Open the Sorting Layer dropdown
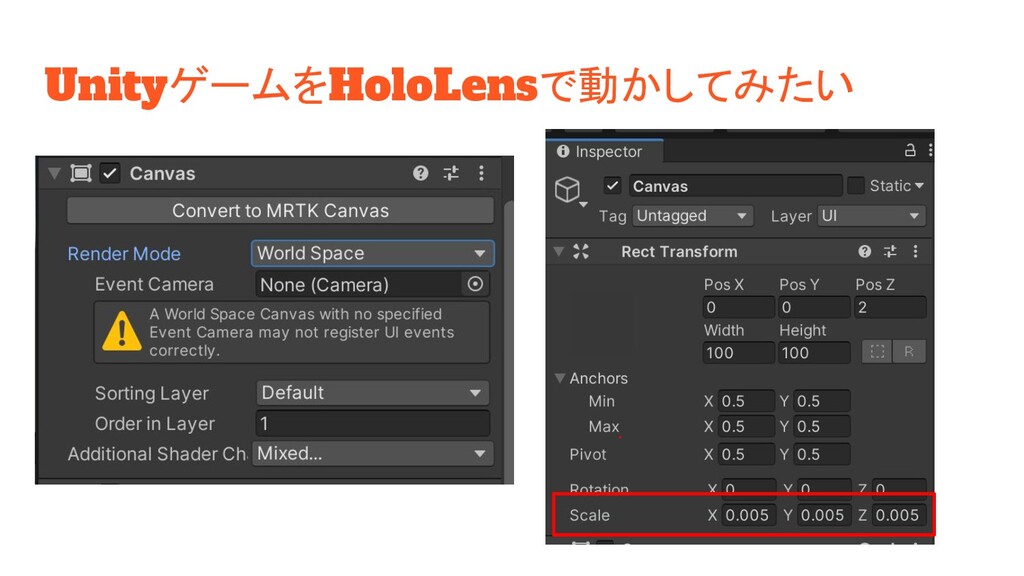 372,392
